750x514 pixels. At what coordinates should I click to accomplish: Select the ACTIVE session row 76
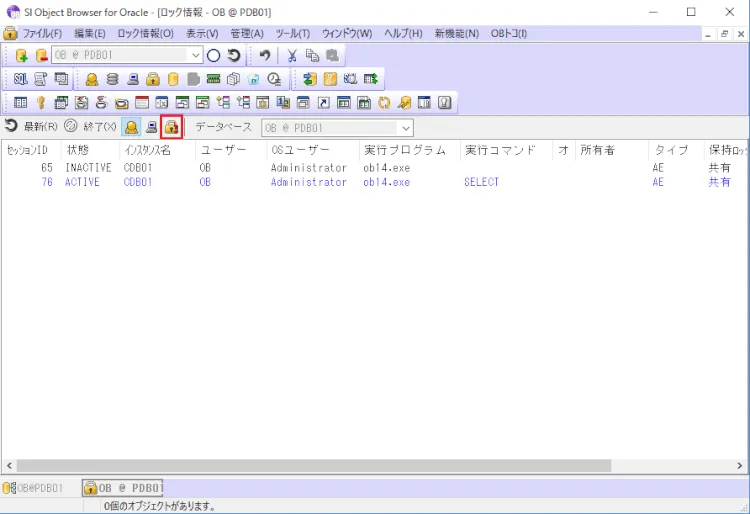374,182
